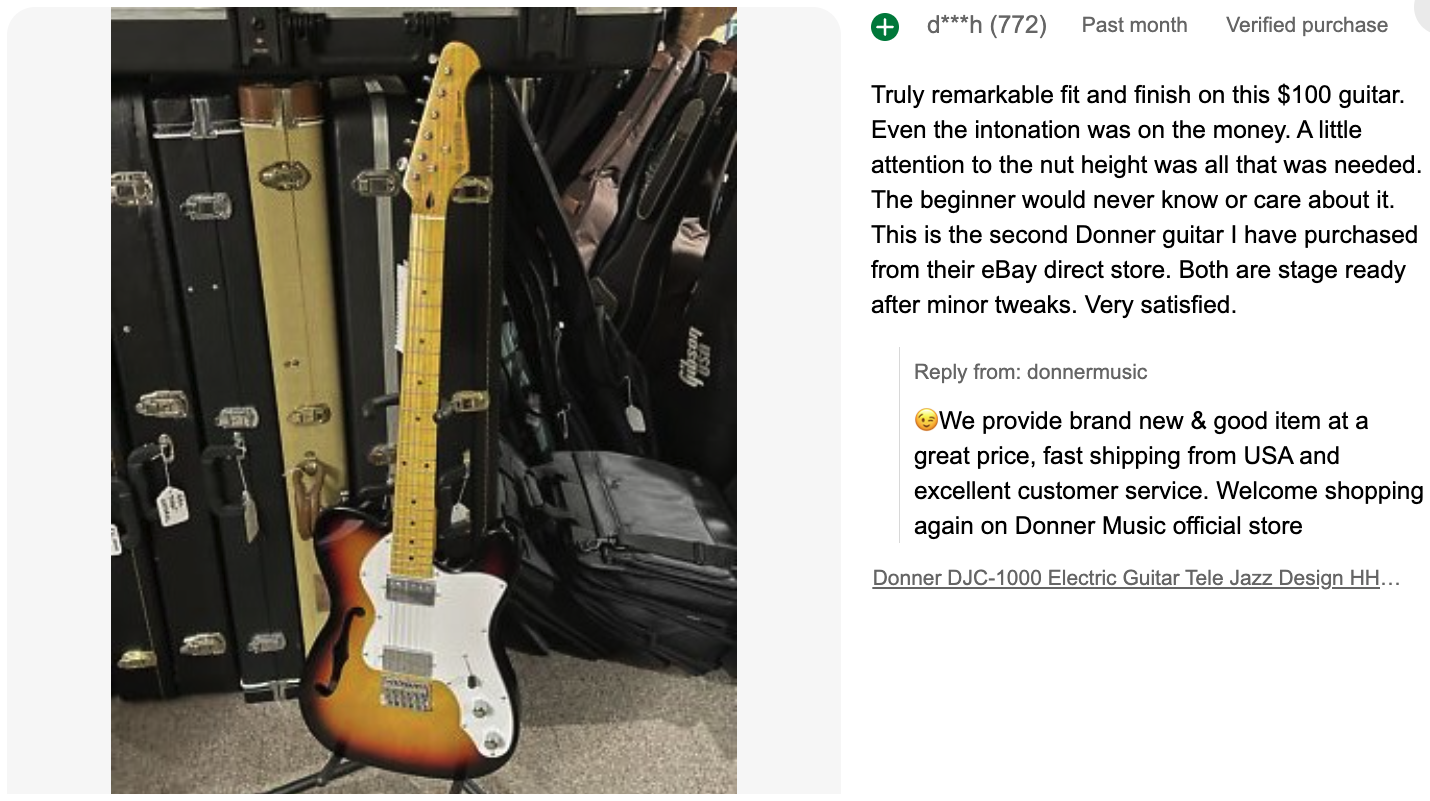Click the white pickguard on the guitar photo
The image size is (1430, 801).
click(x=440, y=640)
